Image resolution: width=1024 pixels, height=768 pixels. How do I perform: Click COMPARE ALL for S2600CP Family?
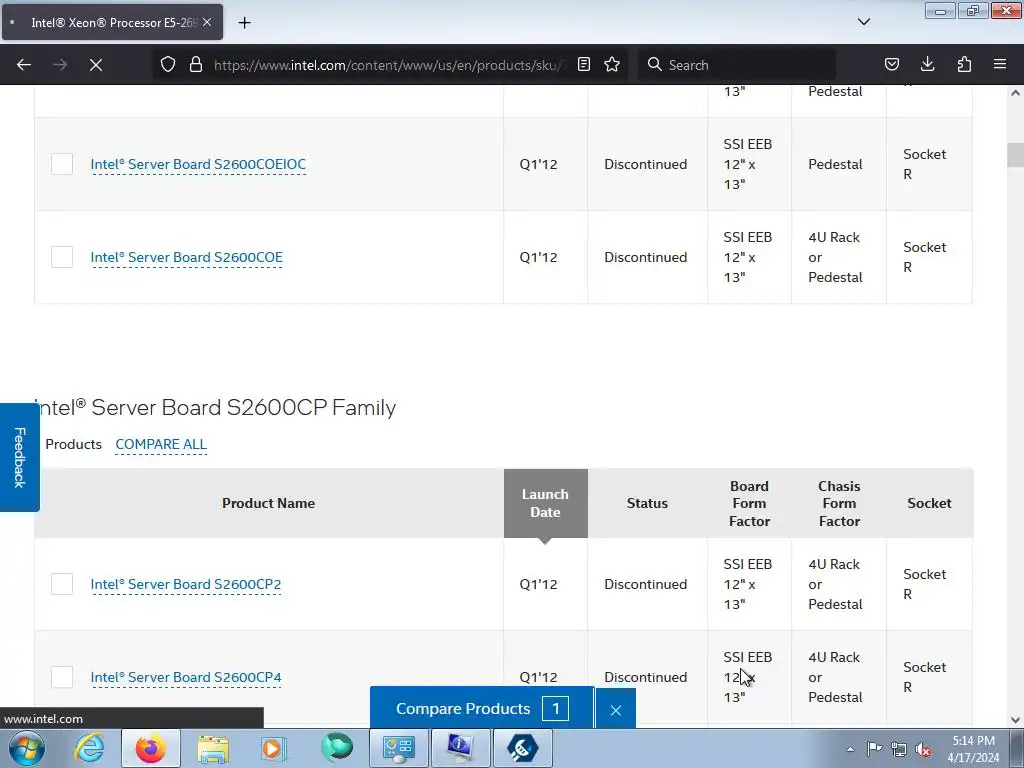[161, 444]
